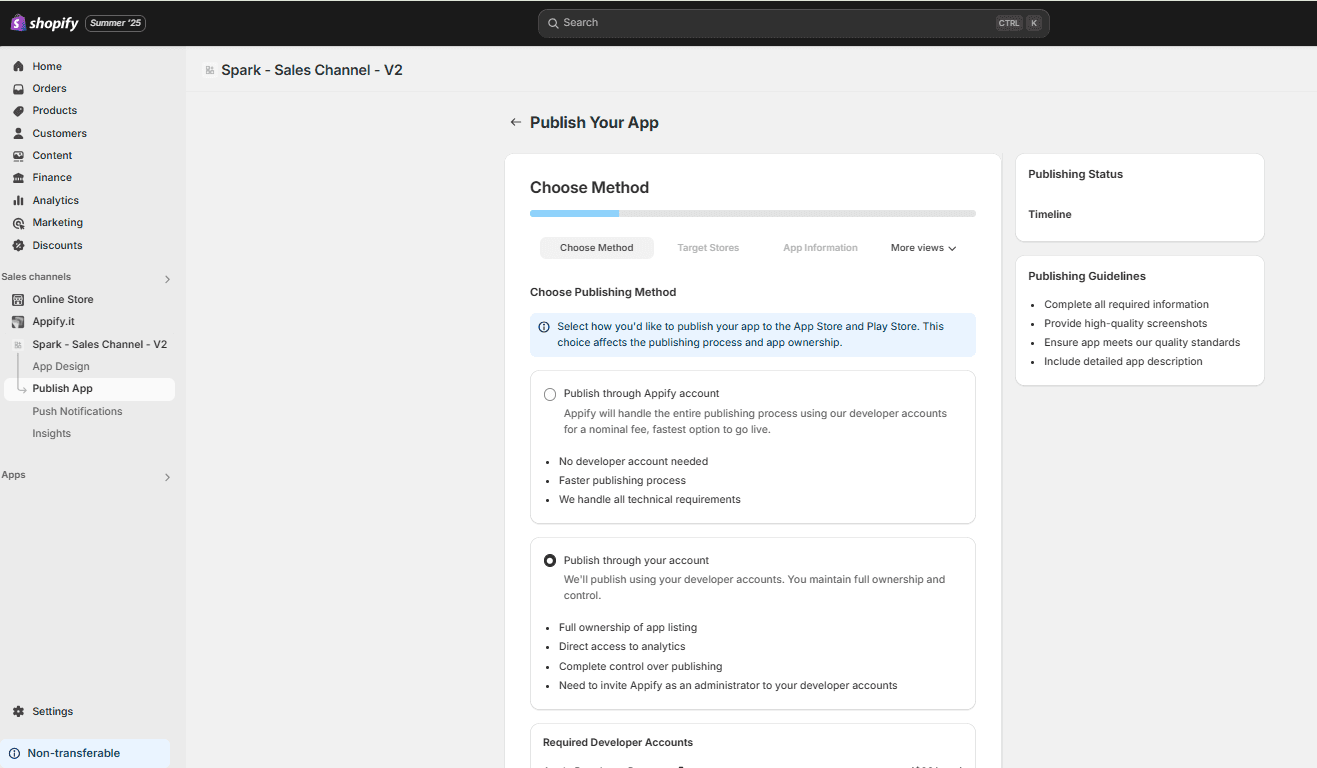Switch to the App Information tab
The image size is (1317, 768).
coord(820,247)
